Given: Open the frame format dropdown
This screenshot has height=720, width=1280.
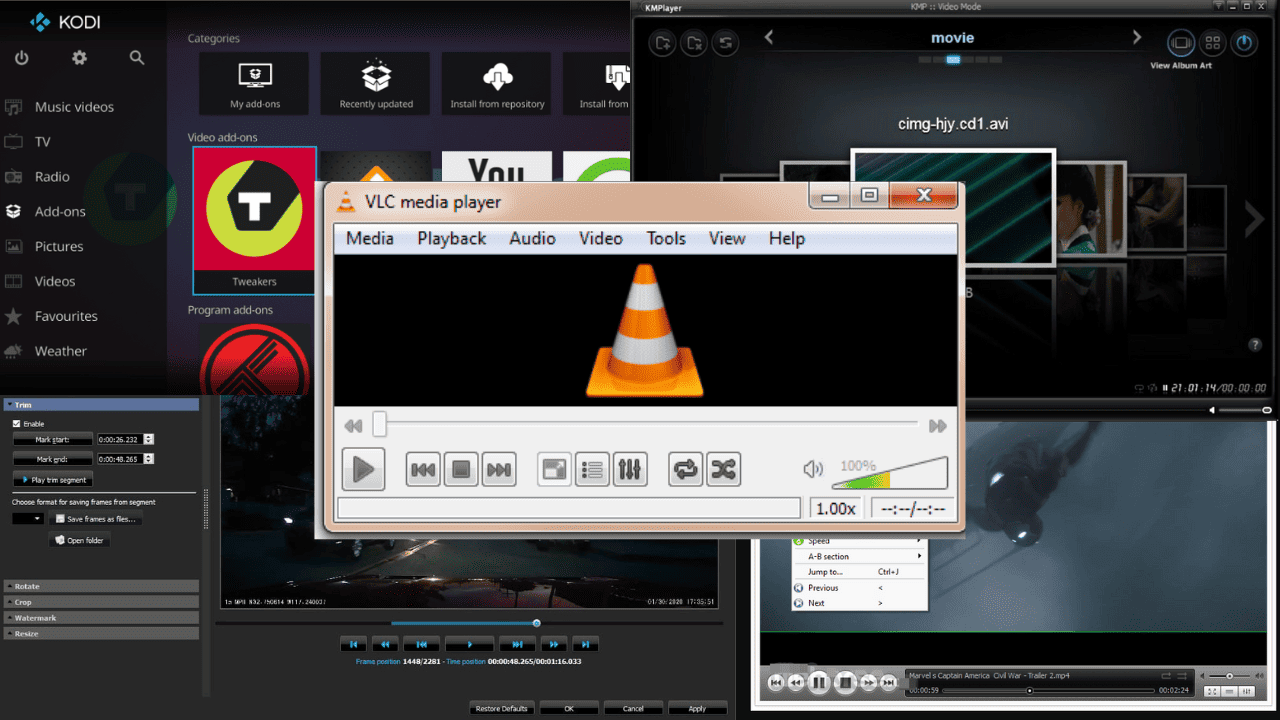Looking at the screenshot, I should 28,519.
